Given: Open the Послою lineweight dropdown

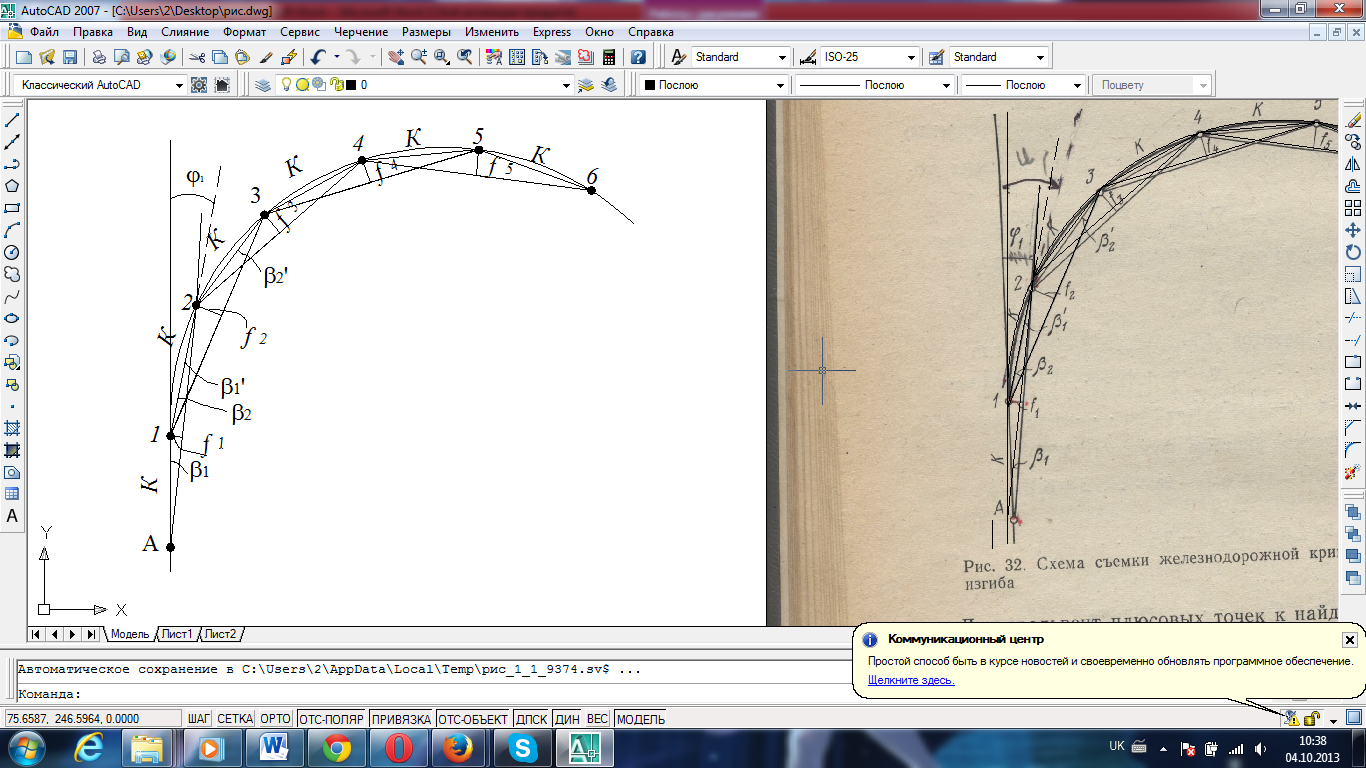Looking at the screenshot, I should click(1076, 85).
